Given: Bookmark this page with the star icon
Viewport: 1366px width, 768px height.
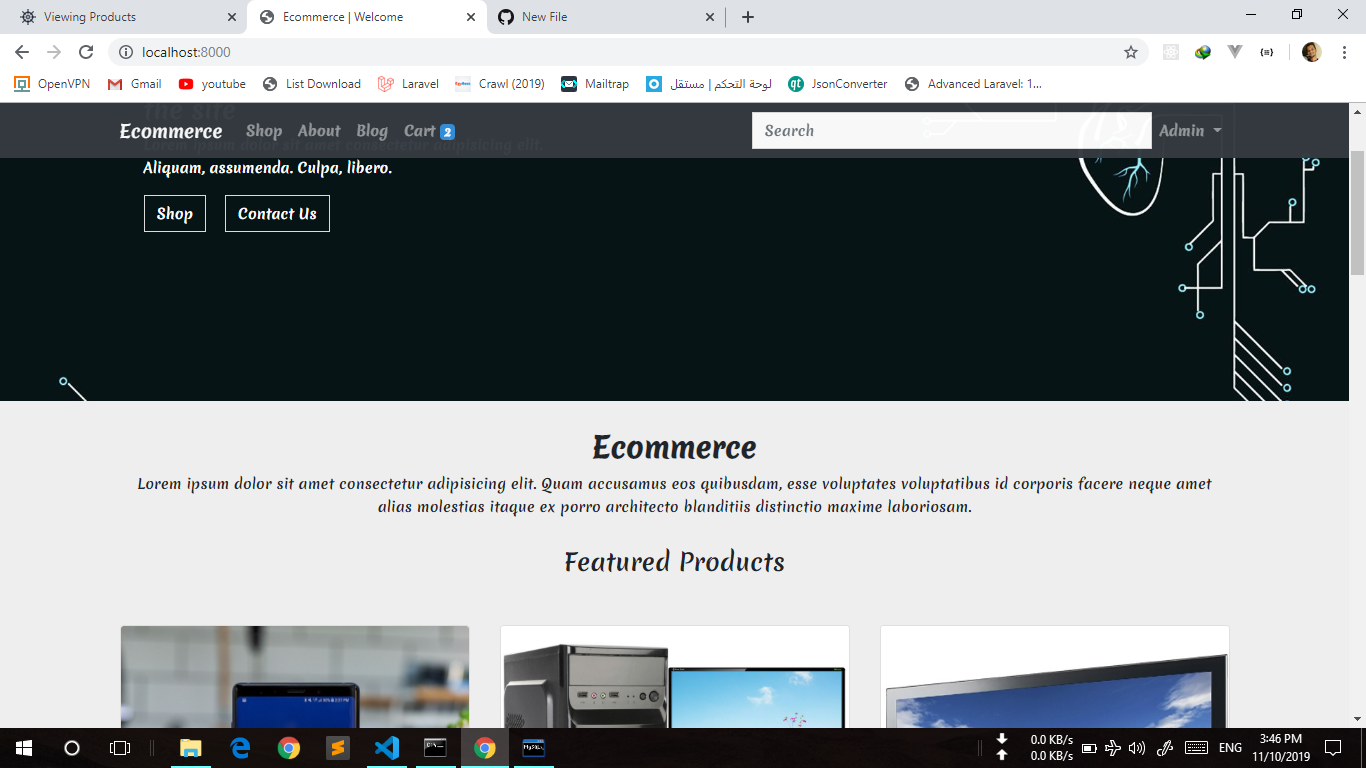Looking at the screenshot, I should [x=1131, y=52].
